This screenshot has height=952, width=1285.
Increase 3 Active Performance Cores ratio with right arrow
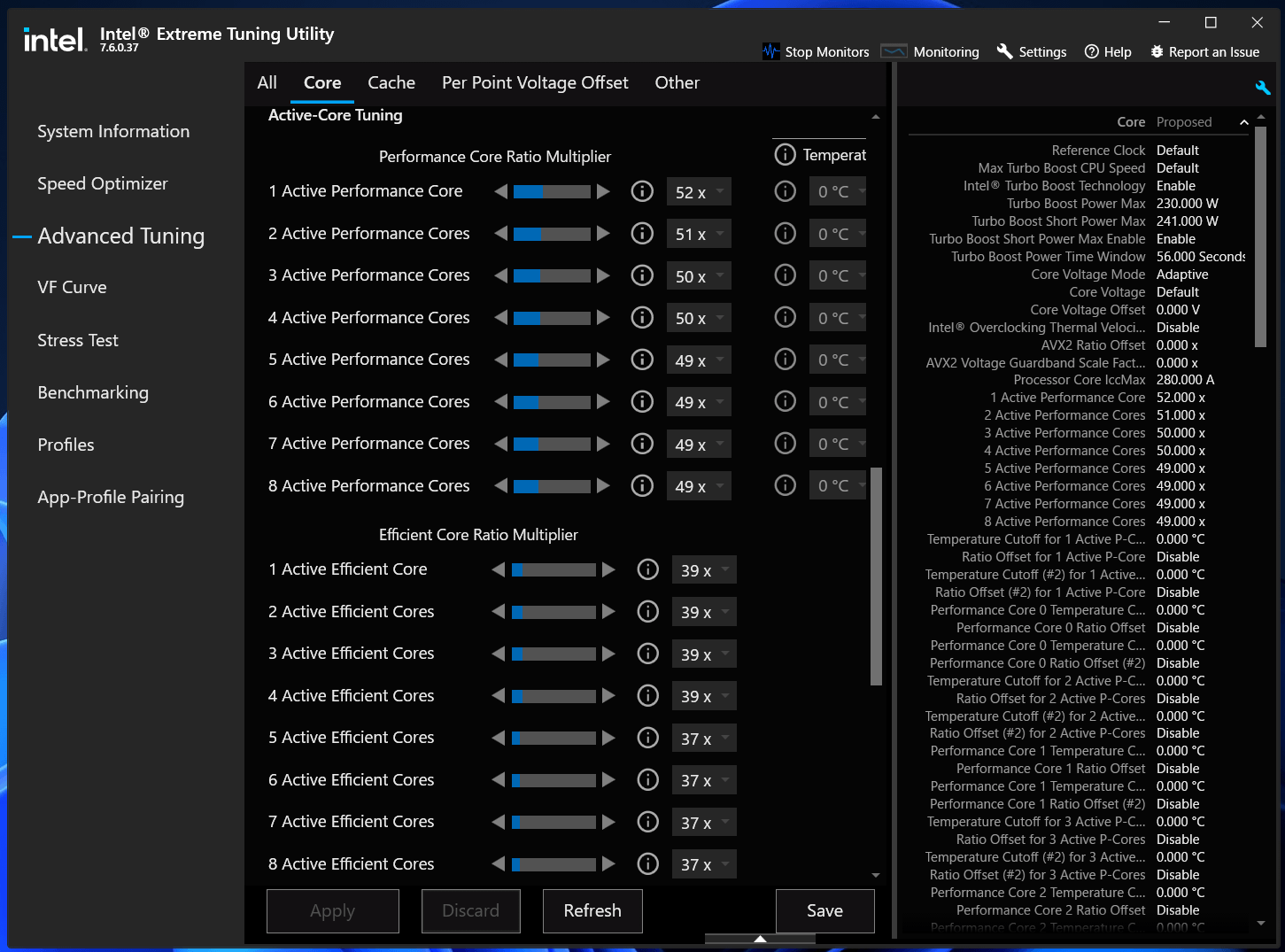click(x=603, y=275)
